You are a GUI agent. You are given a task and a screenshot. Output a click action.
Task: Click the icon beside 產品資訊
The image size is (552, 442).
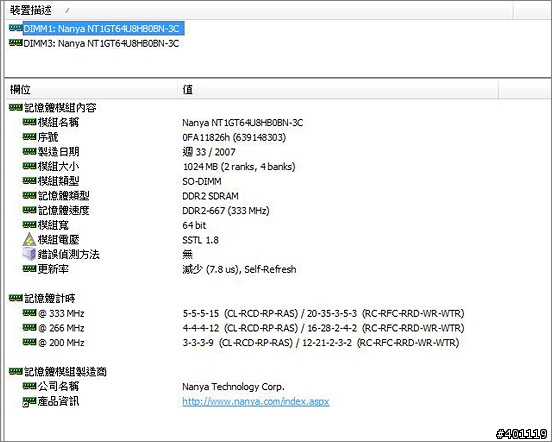29,402
